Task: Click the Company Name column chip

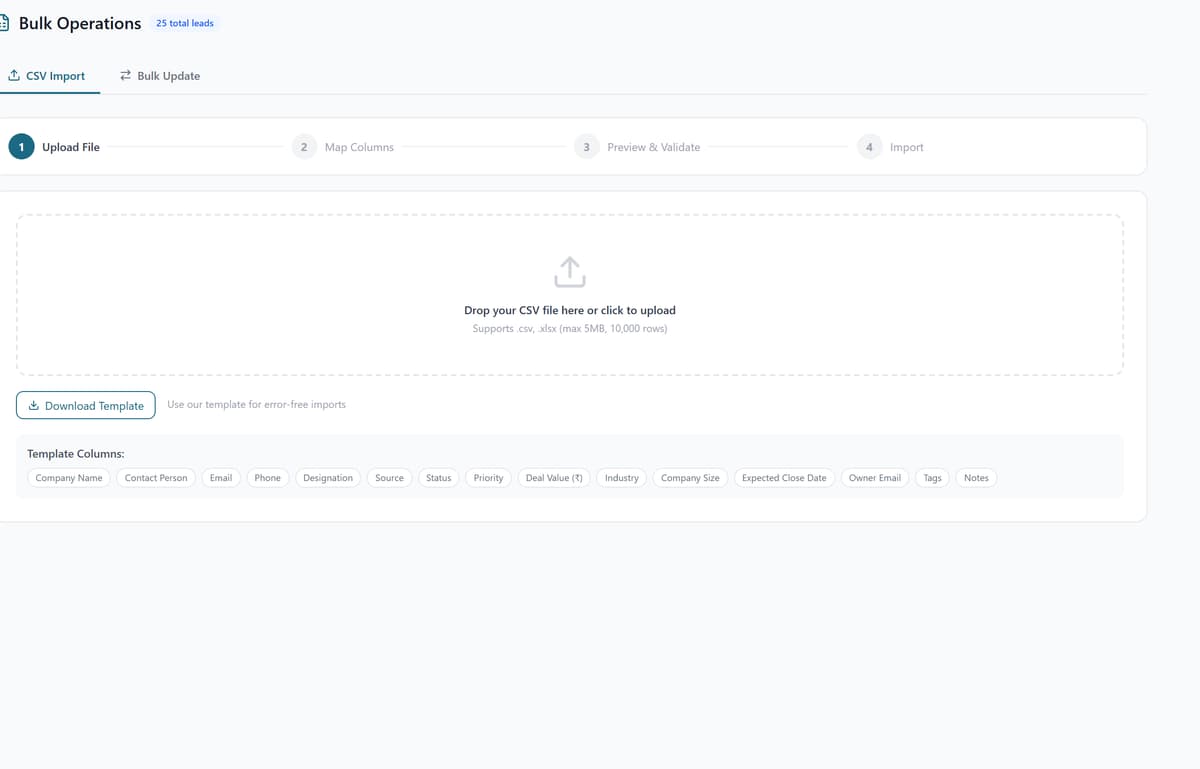Action: point(69,478)
